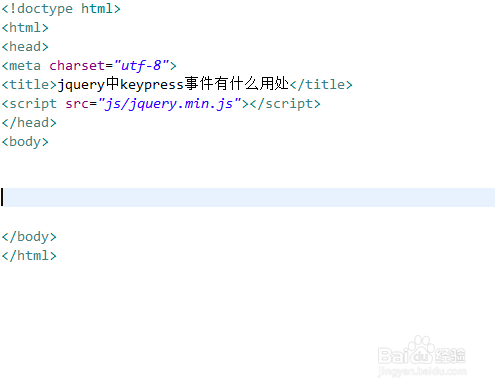Click the utf-8 attribute value
This screenshot has width=495, height=389.
(x=141, y=66)
